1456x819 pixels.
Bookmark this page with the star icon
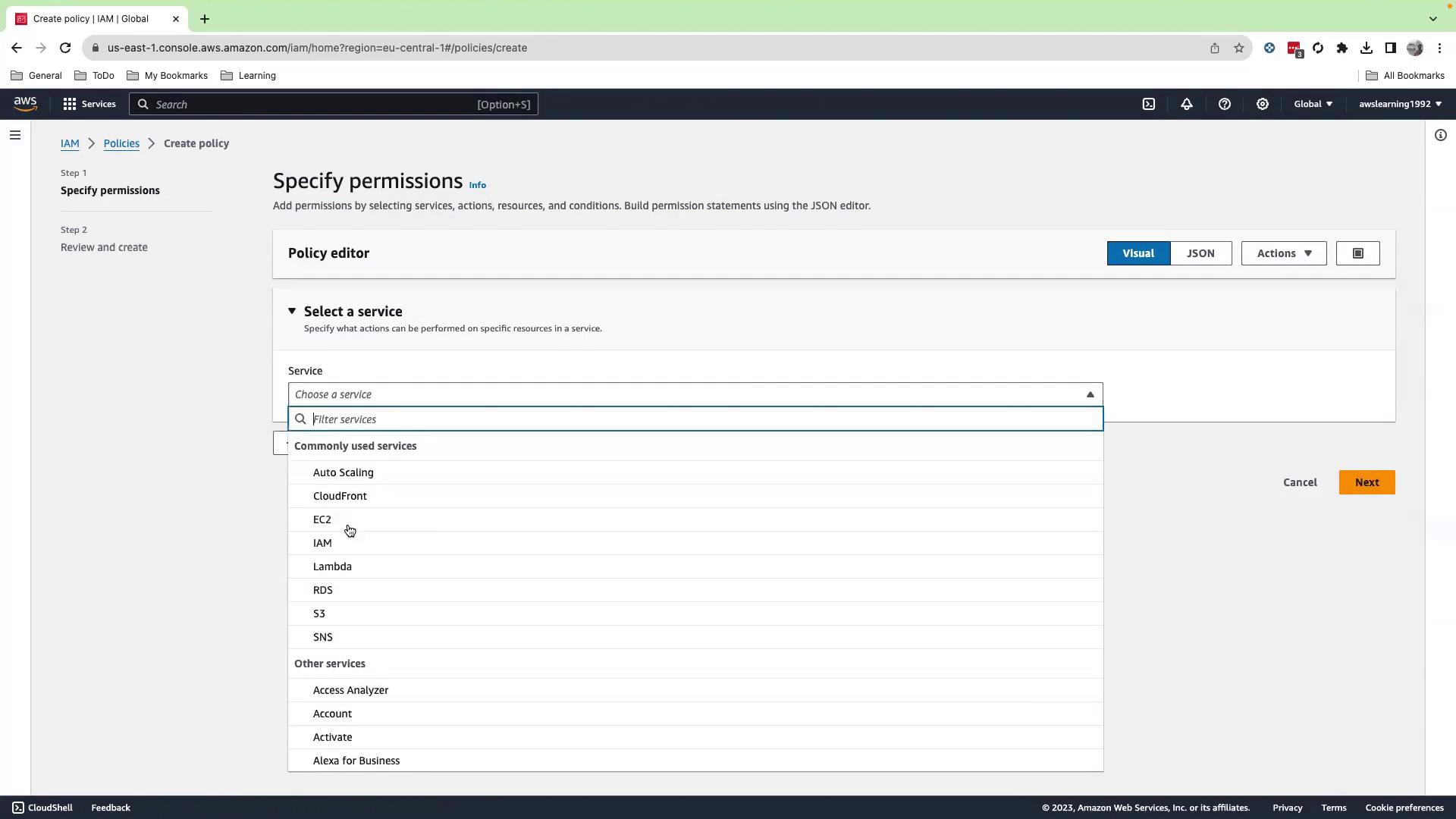[x=1239, y=48]
